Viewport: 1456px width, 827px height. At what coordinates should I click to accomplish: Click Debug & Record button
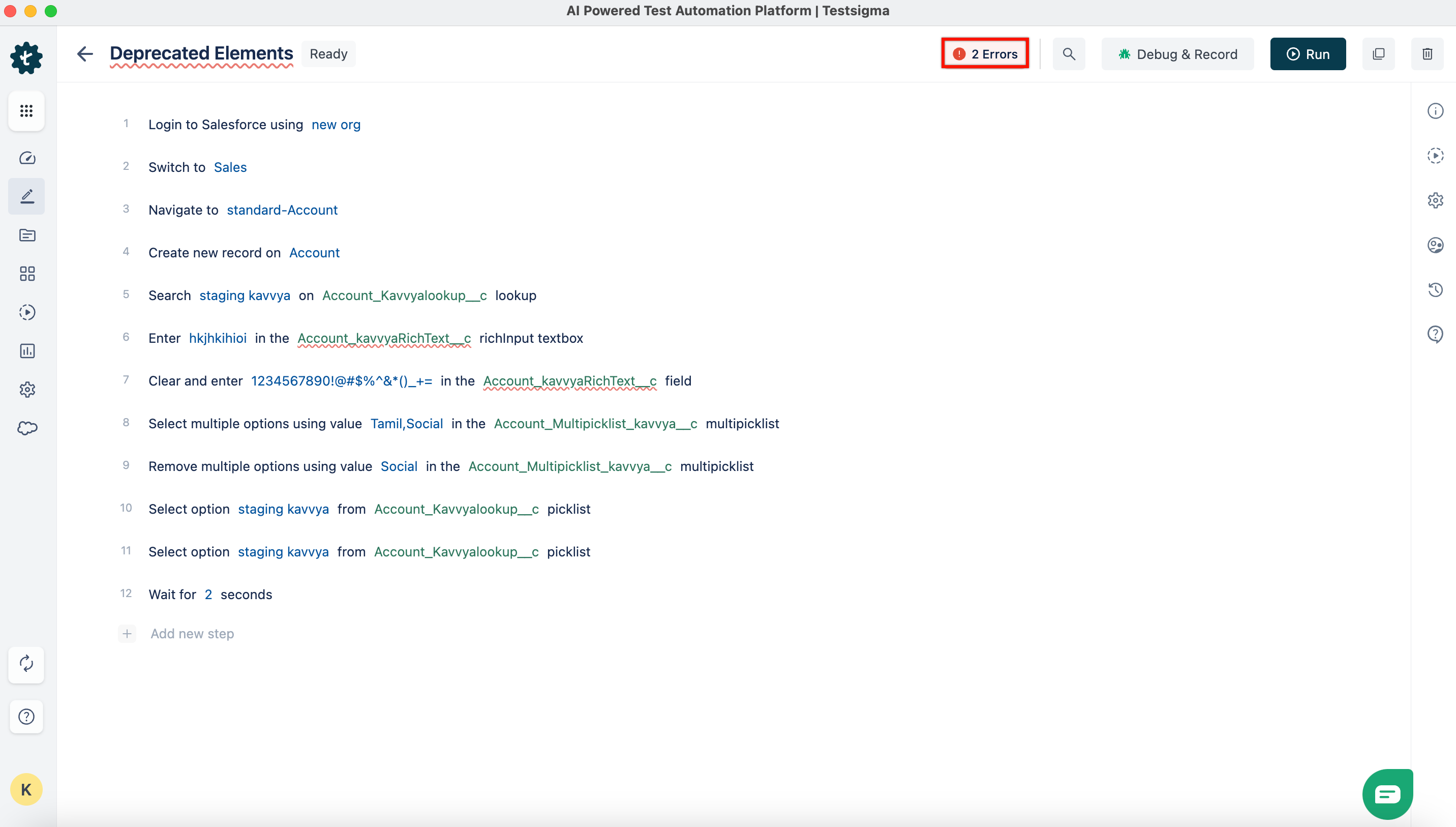coord(1178,54)
